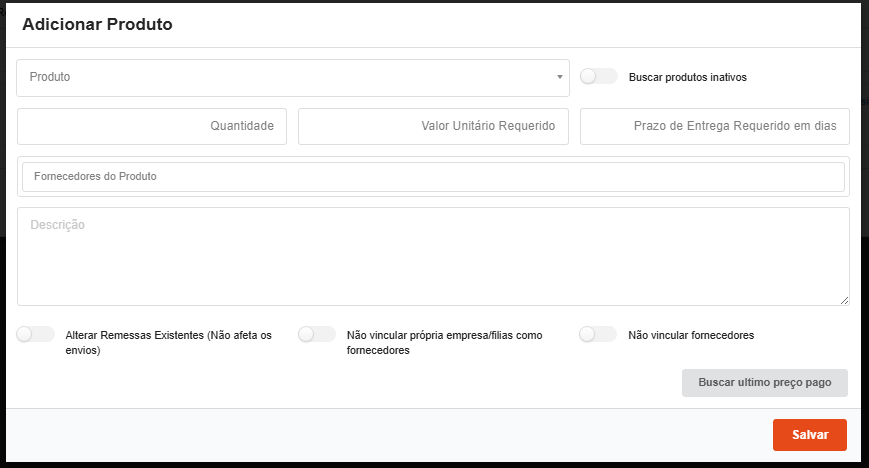Click the 'Alterar Remessas Existentes' label text
Viewport: 869px width, 468px height.
pos(168,336)
